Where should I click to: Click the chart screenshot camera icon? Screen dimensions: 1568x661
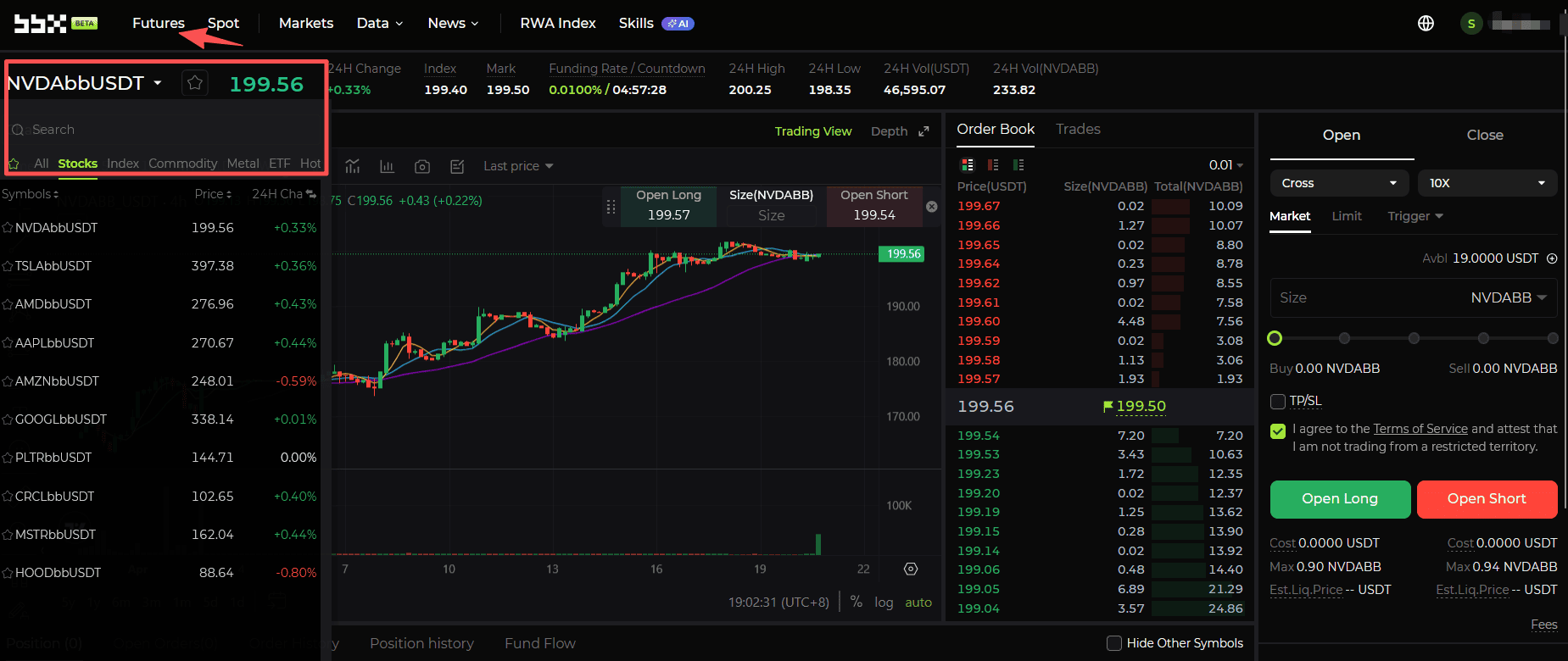[x=421, y=167]
